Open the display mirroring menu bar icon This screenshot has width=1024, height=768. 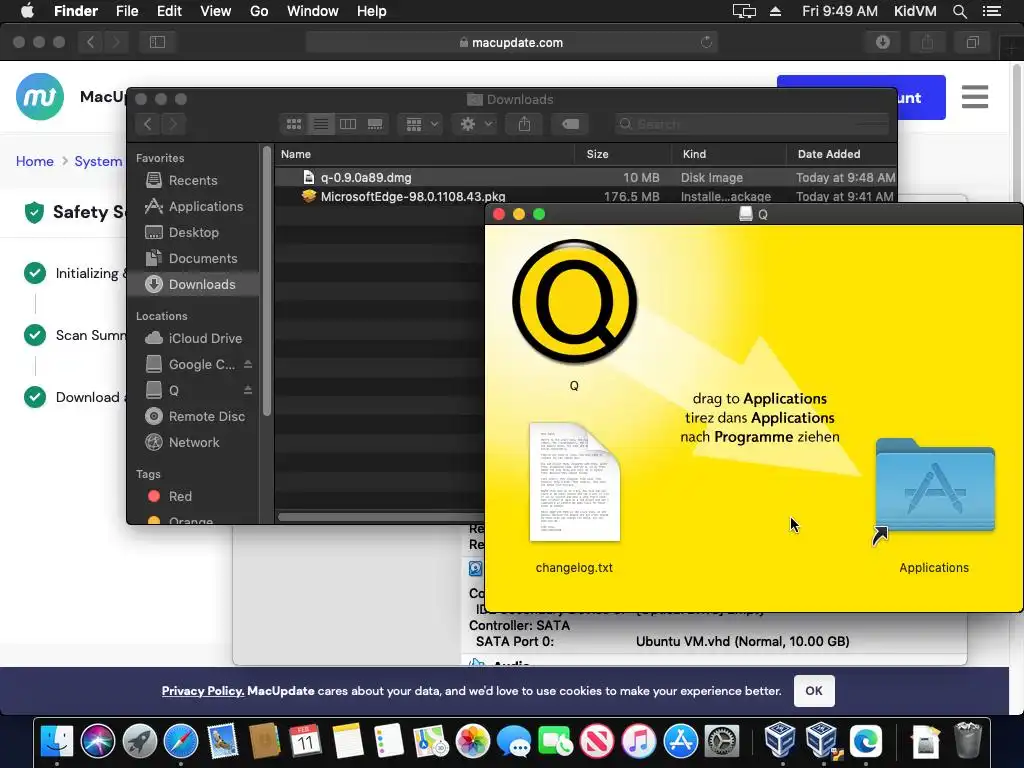[744, 11]
